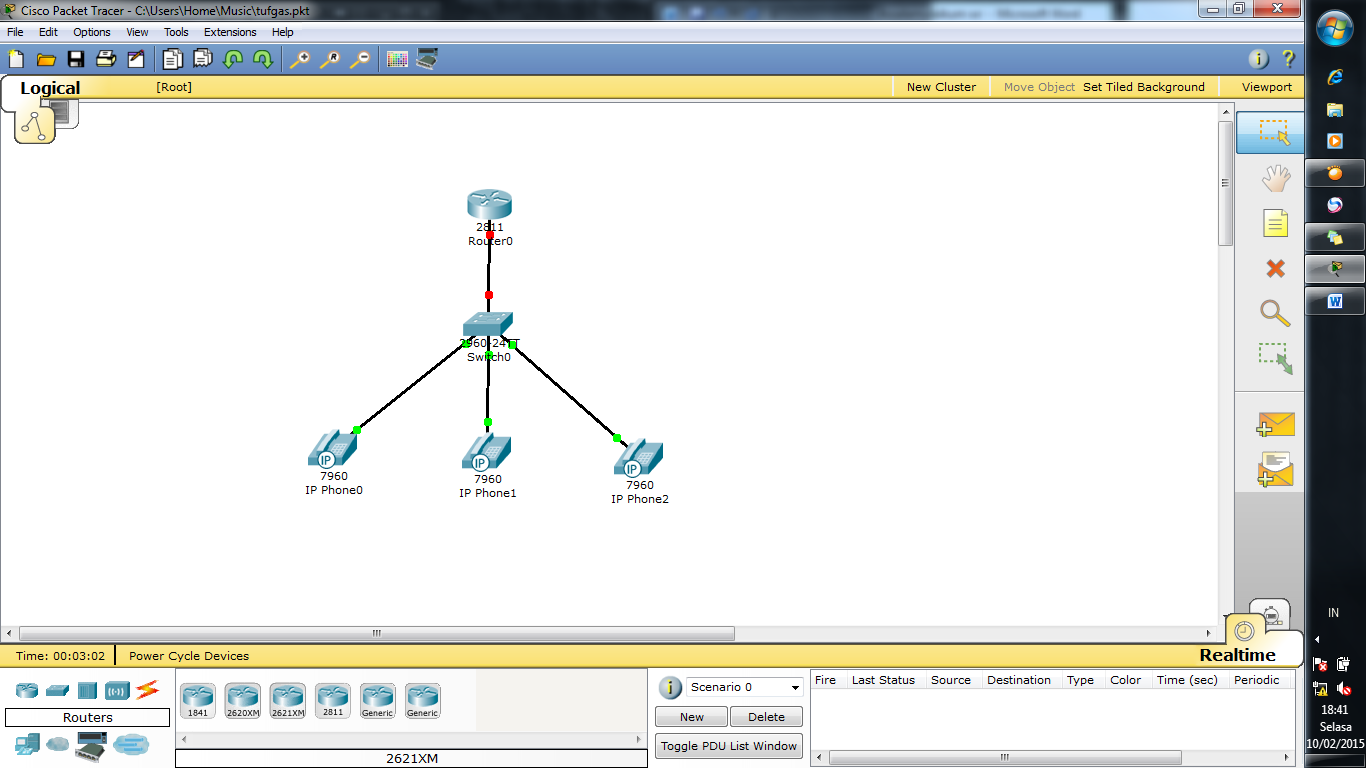Choose the Inspect magnifier tool
Screen dimensions: 1366x768
[x=1275, y=313]
